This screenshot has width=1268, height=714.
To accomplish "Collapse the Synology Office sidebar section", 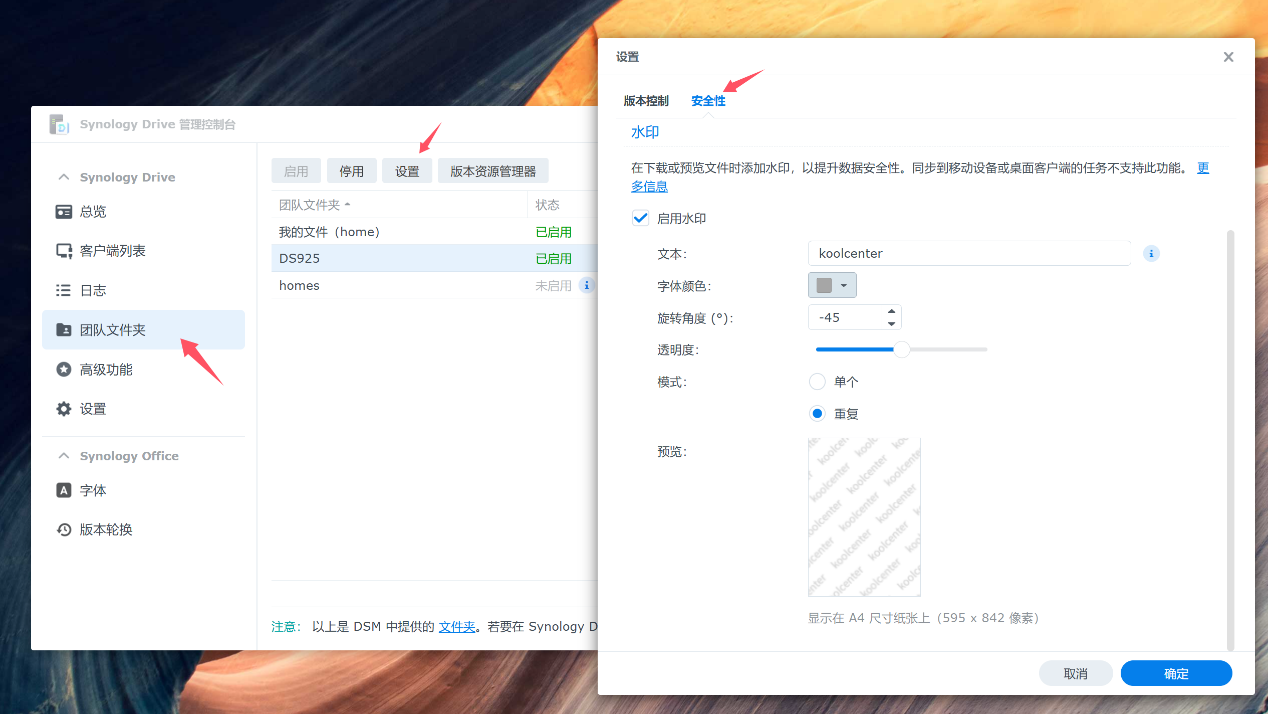I will (64, 456).
